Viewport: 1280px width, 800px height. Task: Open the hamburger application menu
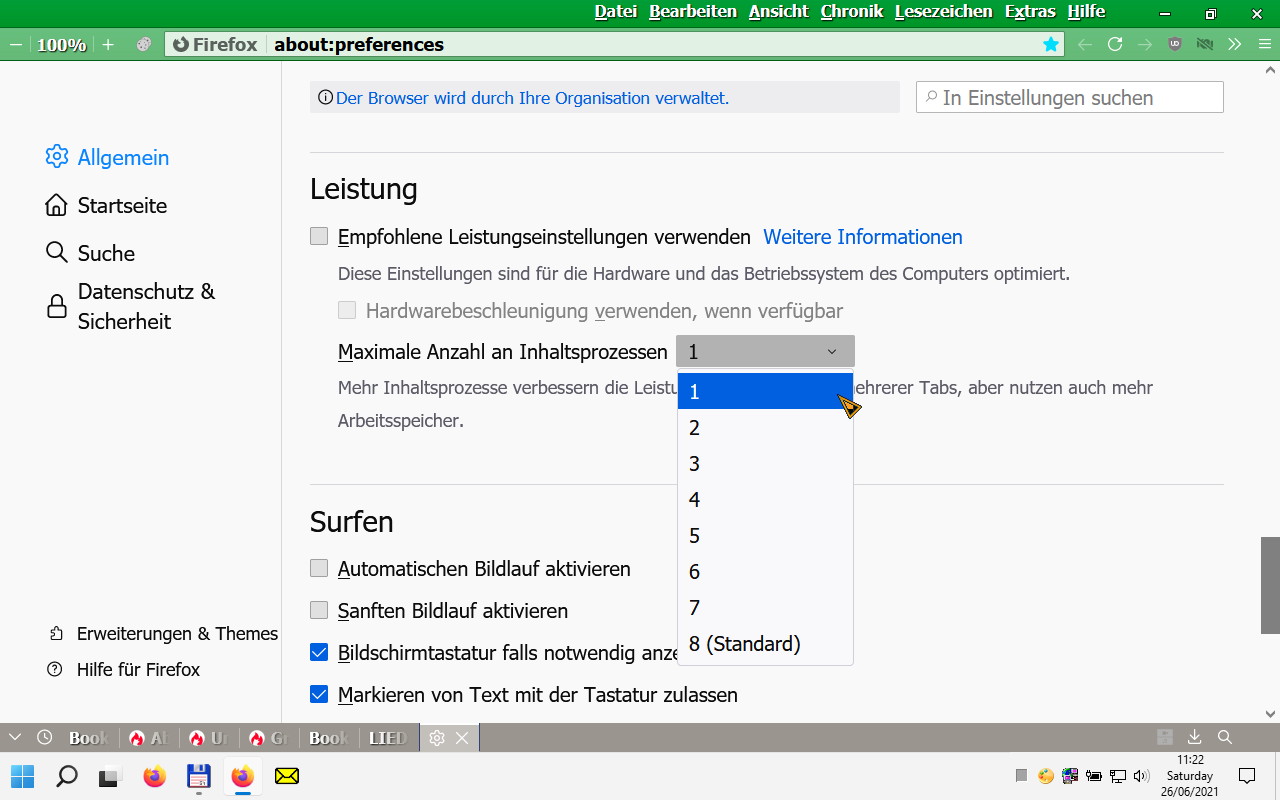[x=1265, y=45]
